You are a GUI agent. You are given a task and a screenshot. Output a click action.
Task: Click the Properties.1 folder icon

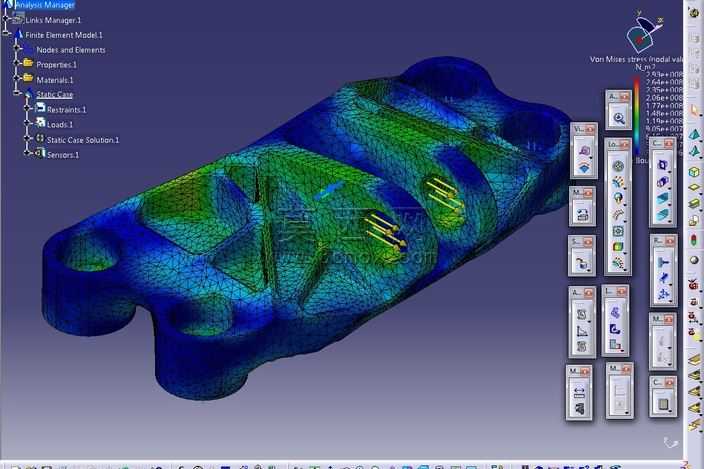tap(28, 63)
